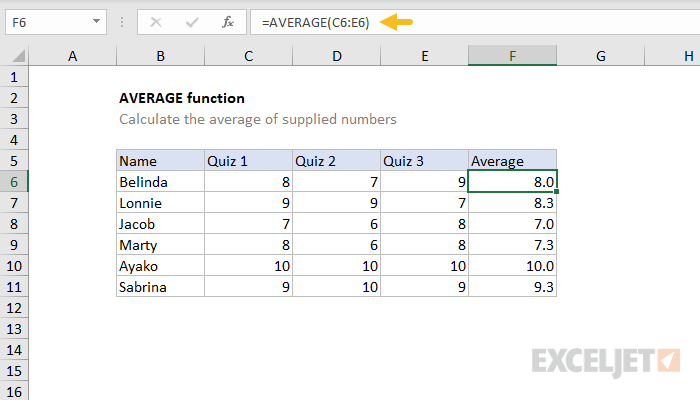Select column C header
The image size is (700, 400).
[x=248, y=57]
